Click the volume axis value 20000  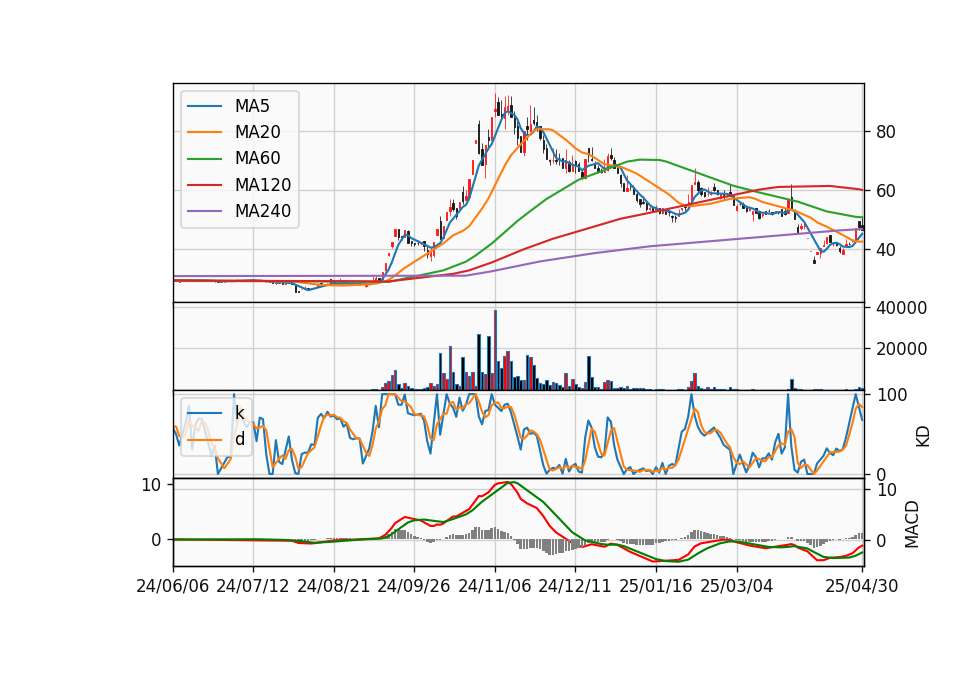901,349
